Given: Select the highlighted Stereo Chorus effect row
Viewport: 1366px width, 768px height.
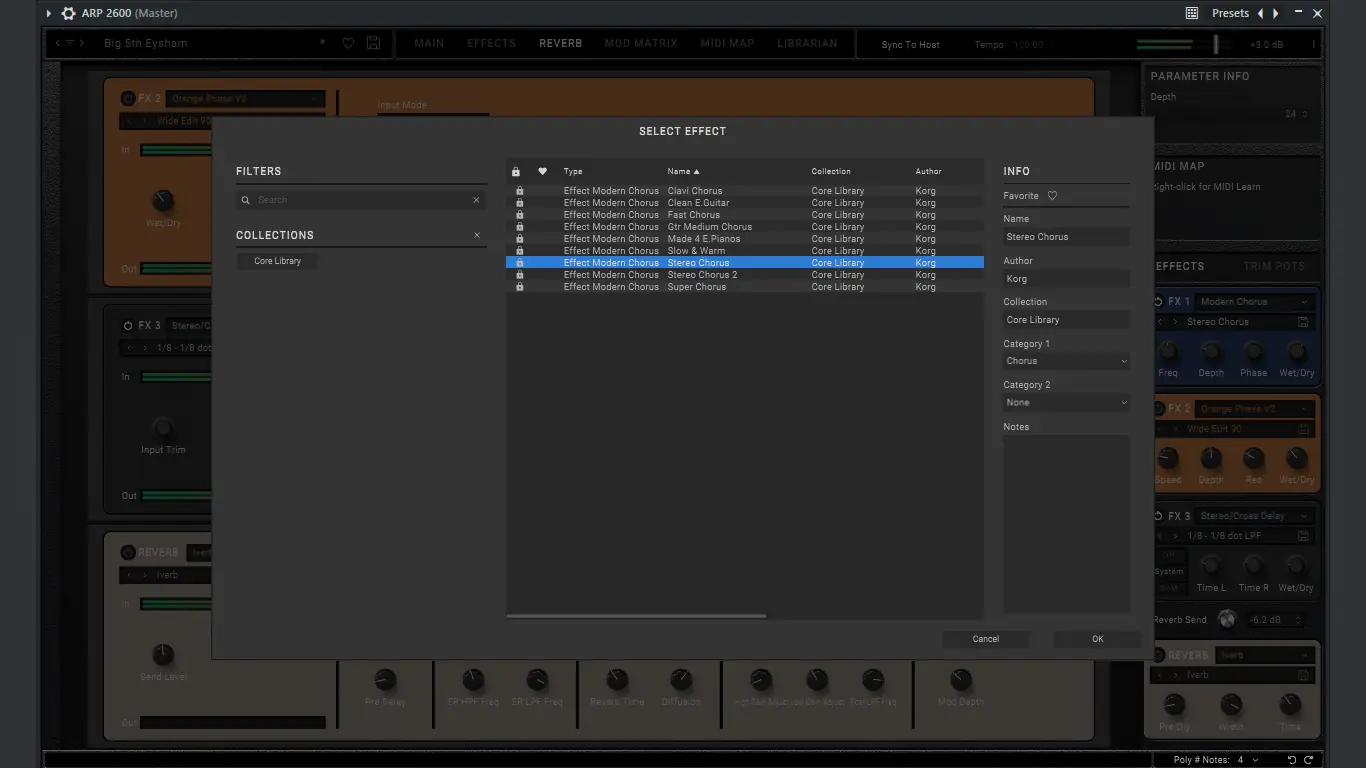Looking at the screenshot, I should 745,263.
